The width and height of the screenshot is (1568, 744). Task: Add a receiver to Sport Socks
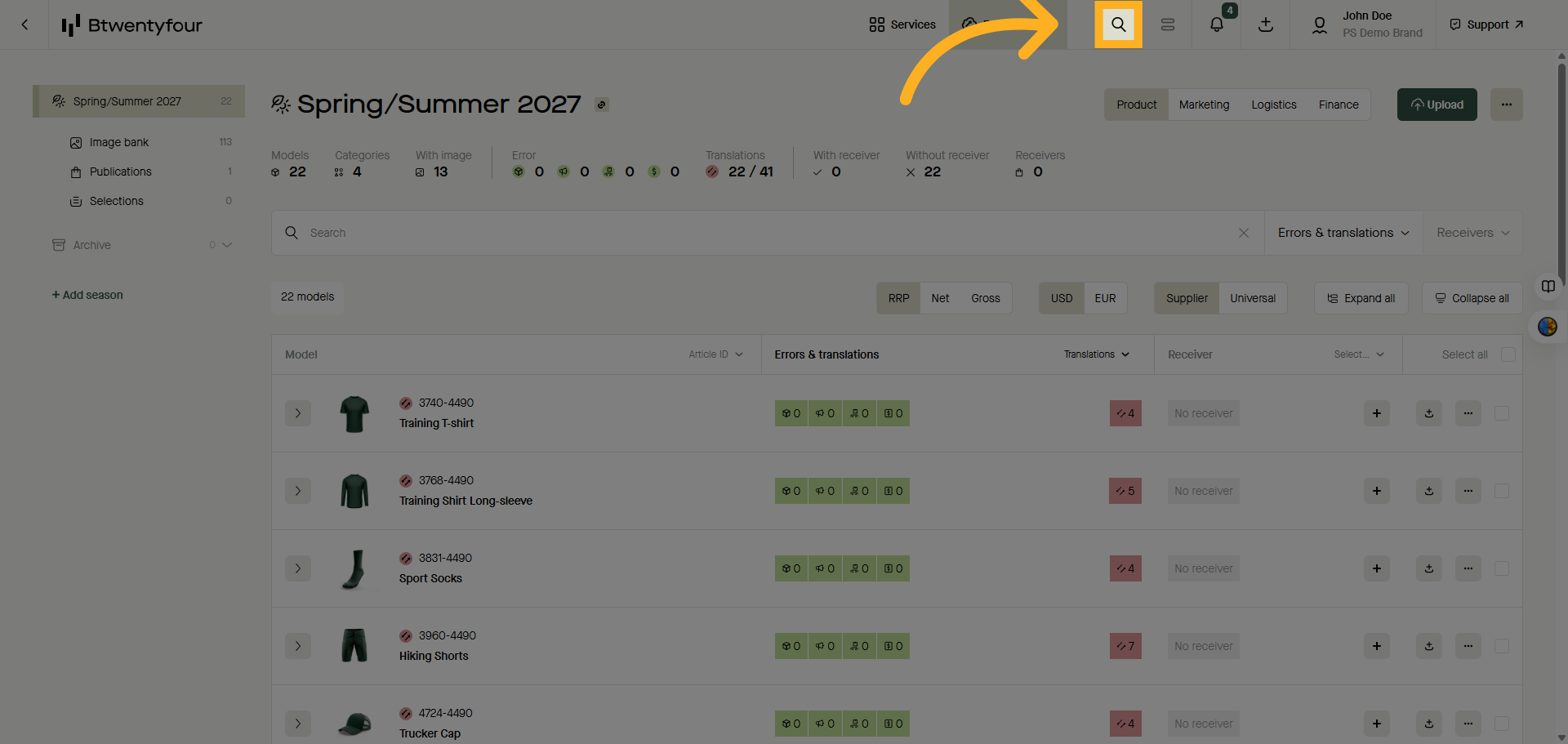pos(1377,568)
